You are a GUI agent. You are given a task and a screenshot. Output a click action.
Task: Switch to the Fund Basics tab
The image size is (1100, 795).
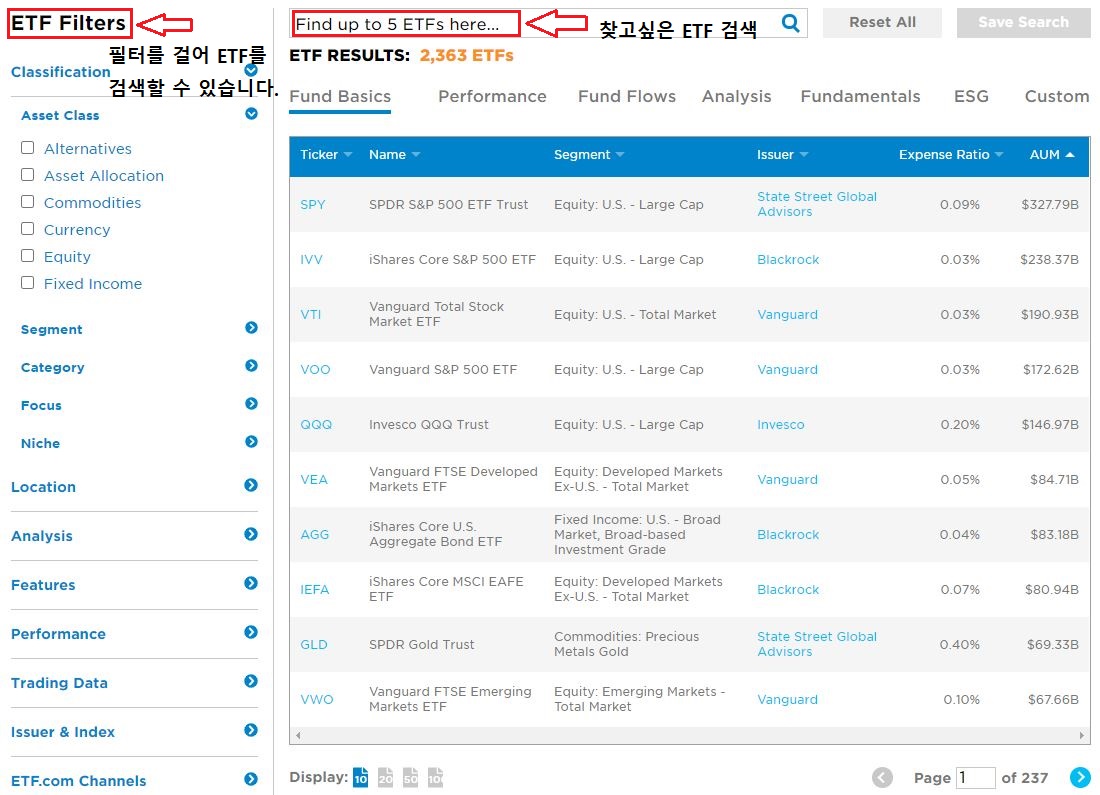pyautogui.click(x=340, y=96)
